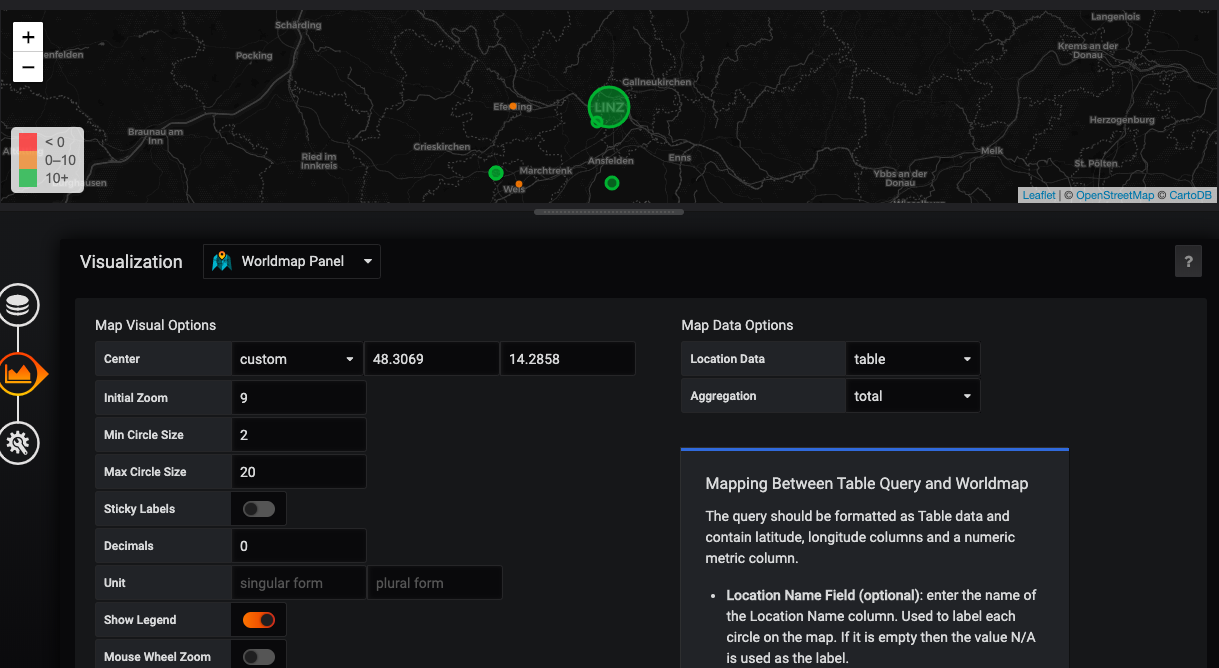Open the Leaflet attribution link
The image size is (1219, 668).
[x=1039, y=195]
